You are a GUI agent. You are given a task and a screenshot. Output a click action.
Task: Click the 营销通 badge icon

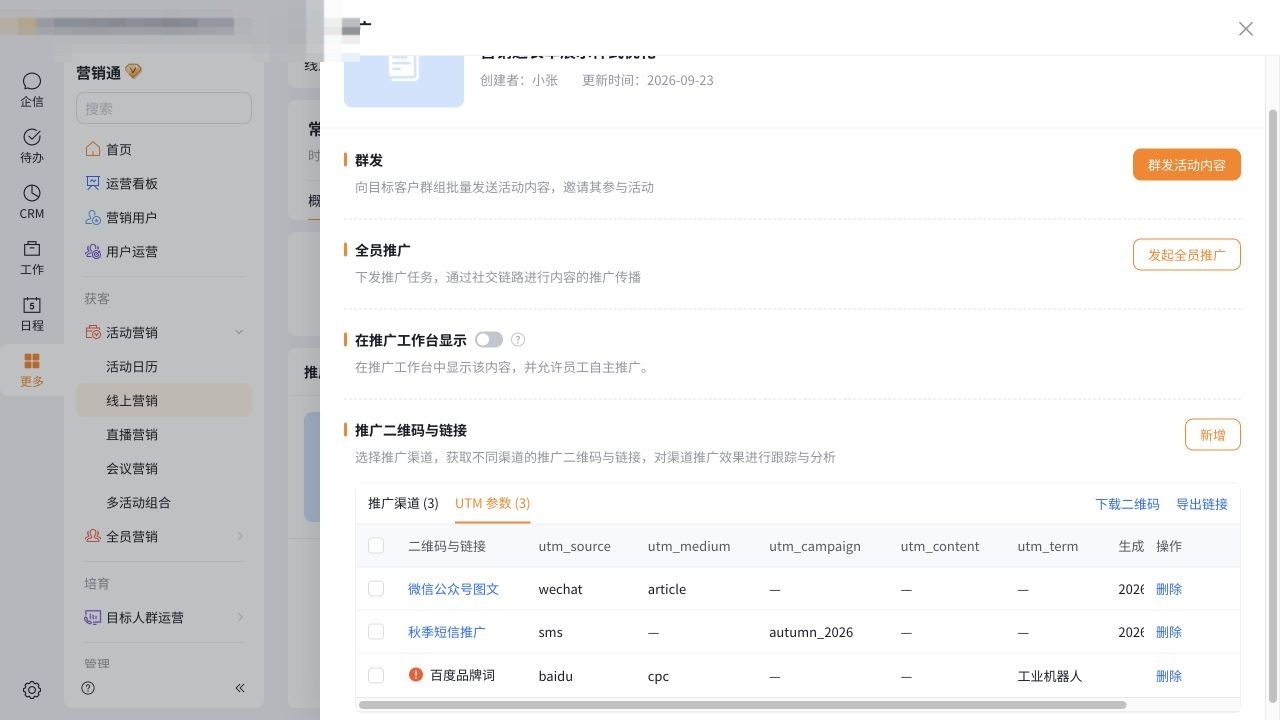click(134, 72)
